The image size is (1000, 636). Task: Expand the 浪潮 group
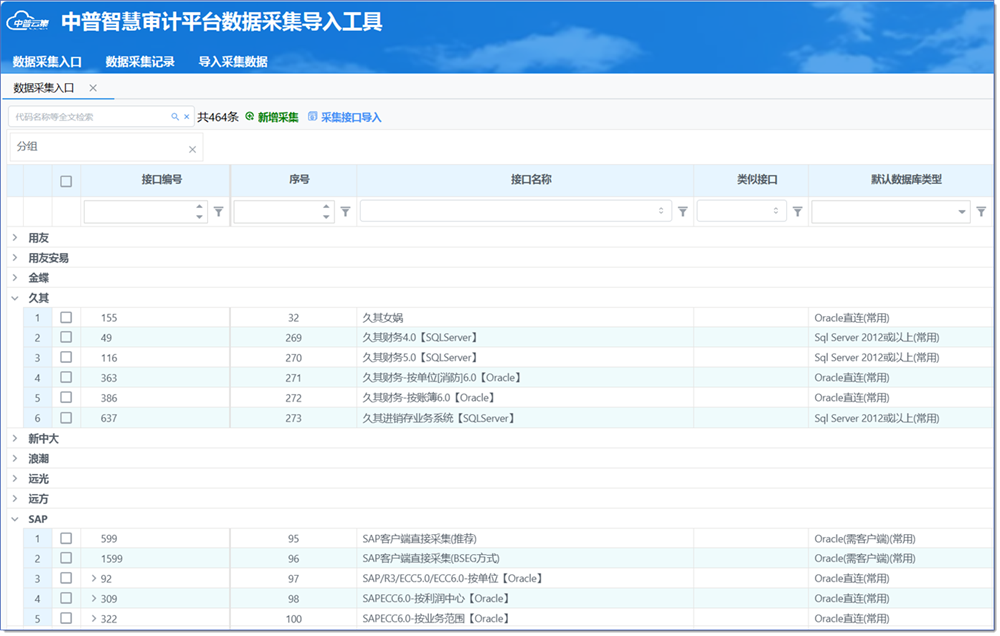click(15, 459)
